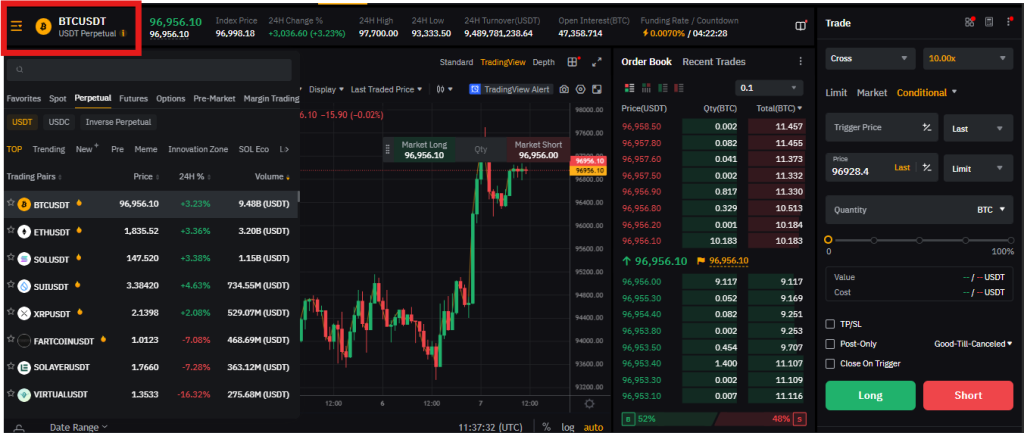Screen dimensions: 1024x433
Task: Click the lock icon at chart bottom
Action: tap(20, 428)
